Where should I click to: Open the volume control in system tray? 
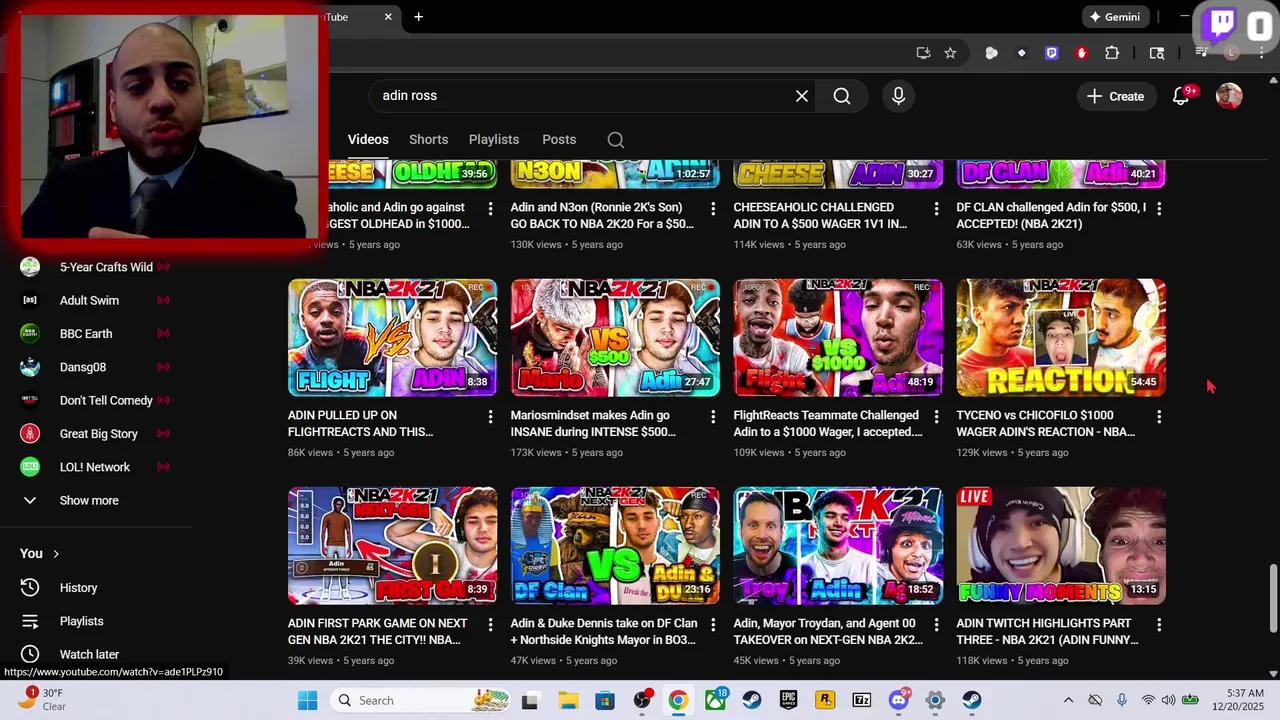(1168, 700)
